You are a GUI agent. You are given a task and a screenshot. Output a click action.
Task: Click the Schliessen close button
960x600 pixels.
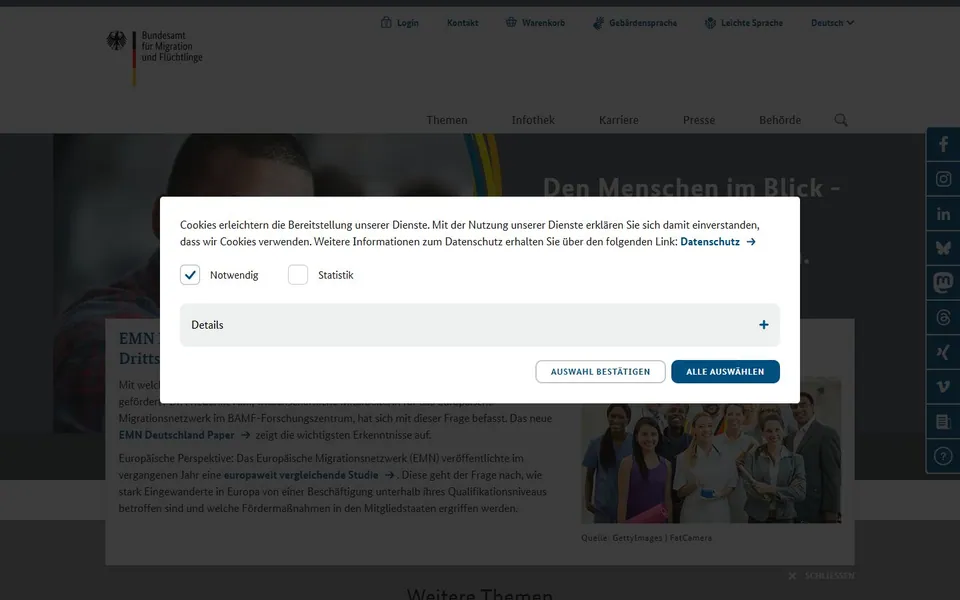click(821, 576)
